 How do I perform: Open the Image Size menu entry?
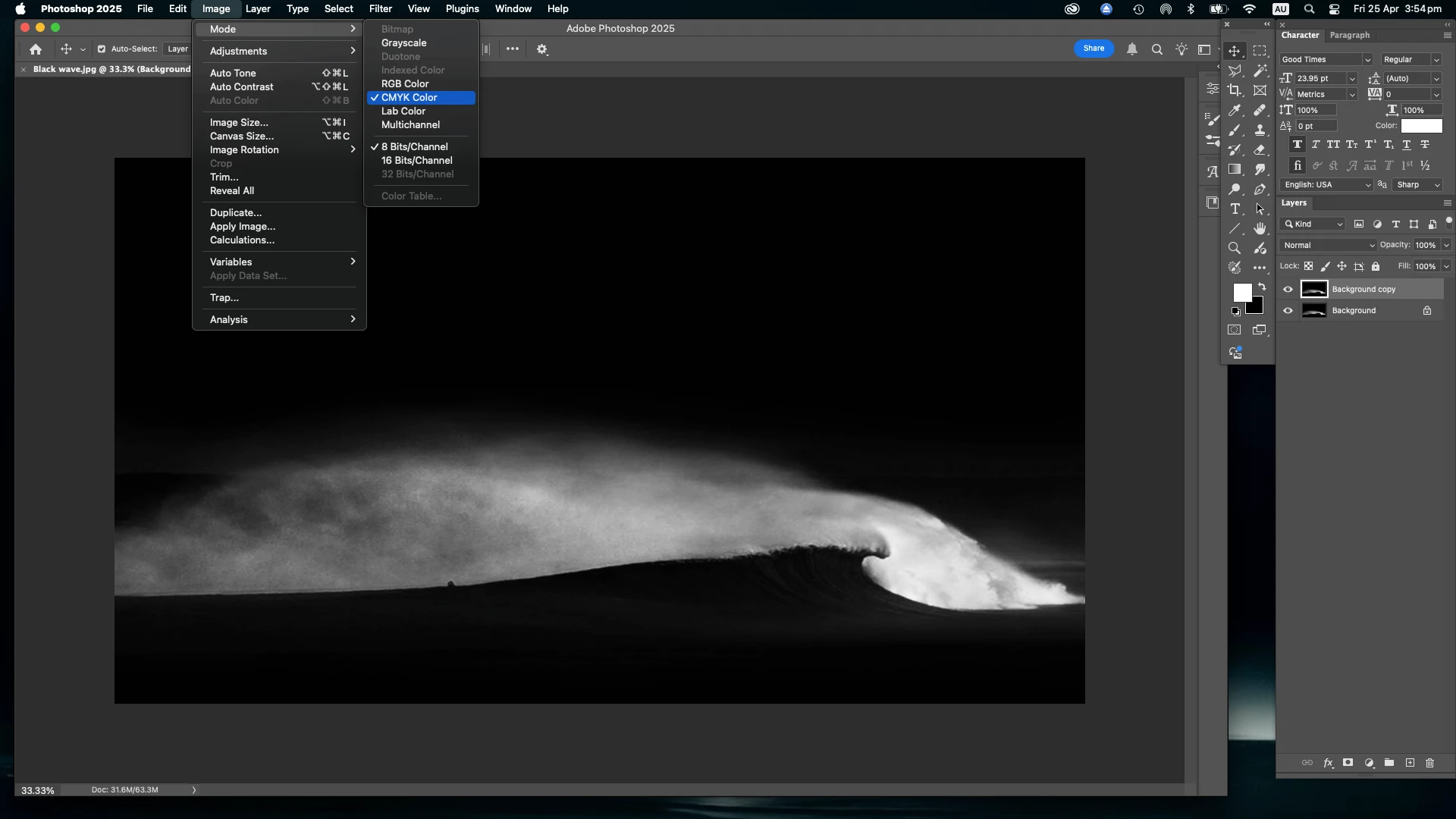239,122
